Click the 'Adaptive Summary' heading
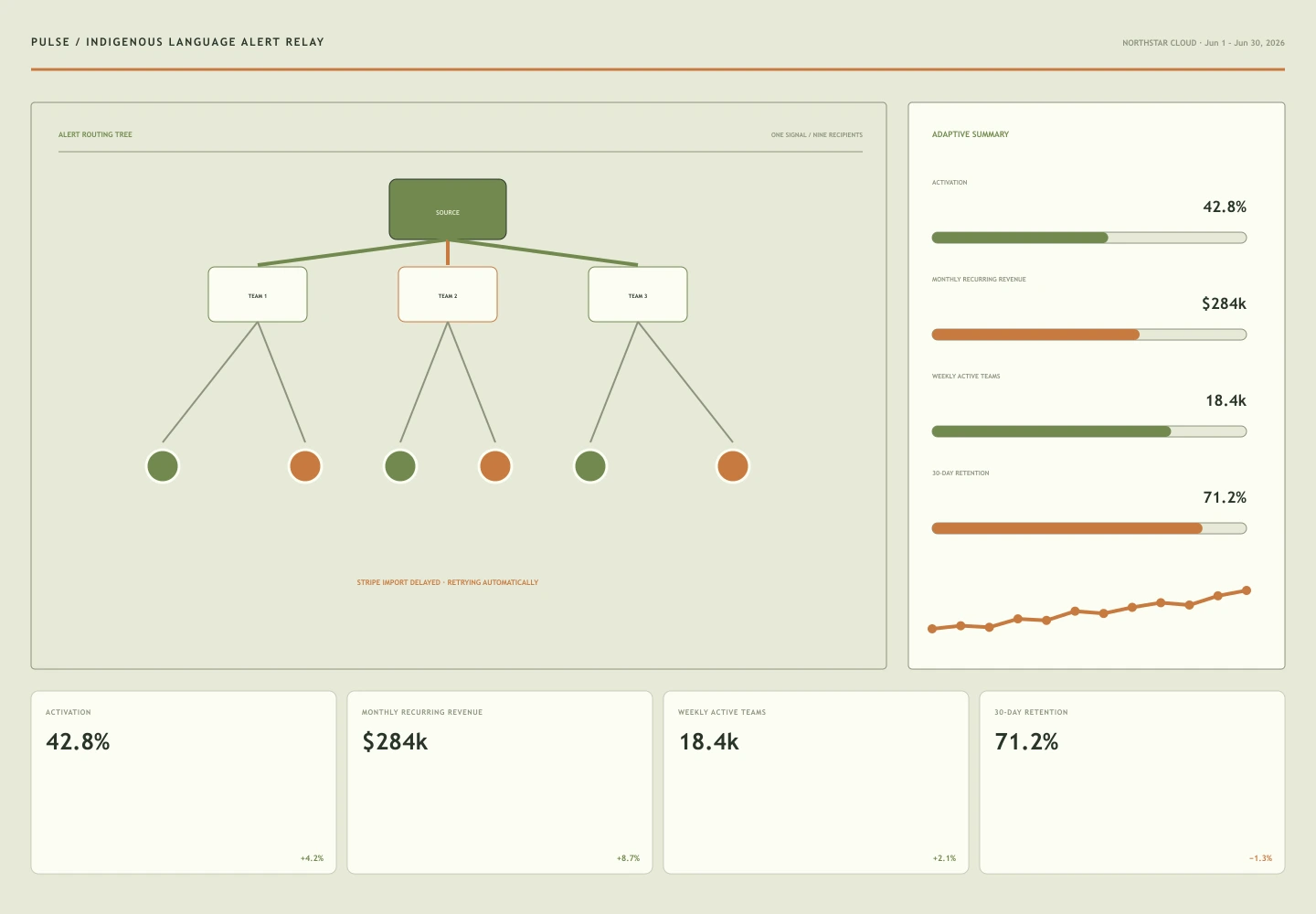The image size is (1316, 914). (x=971, y=134)
